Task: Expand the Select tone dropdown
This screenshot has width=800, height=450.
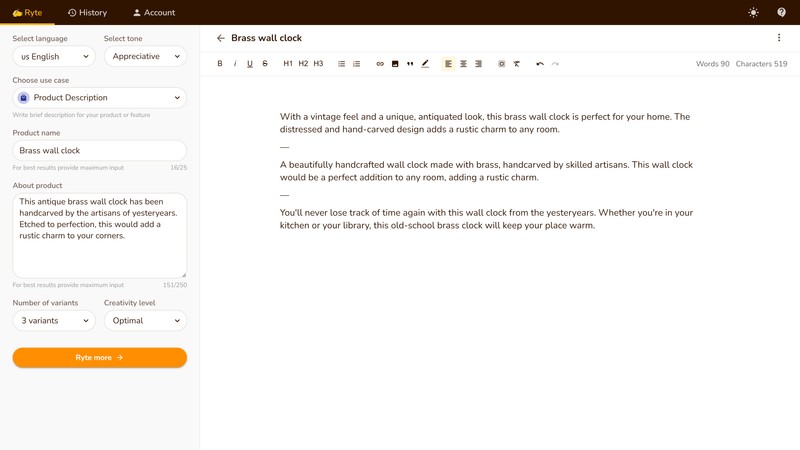Action: 145,57
